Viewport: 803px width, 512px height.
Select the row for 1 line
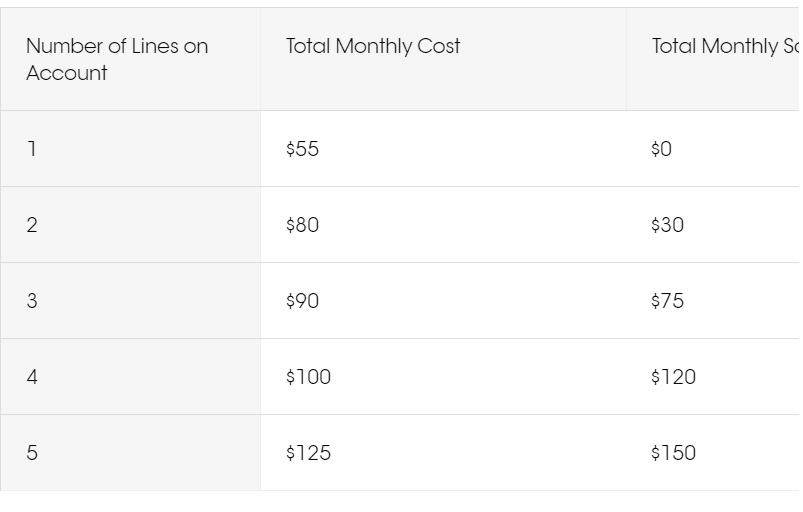pos(399,148)
